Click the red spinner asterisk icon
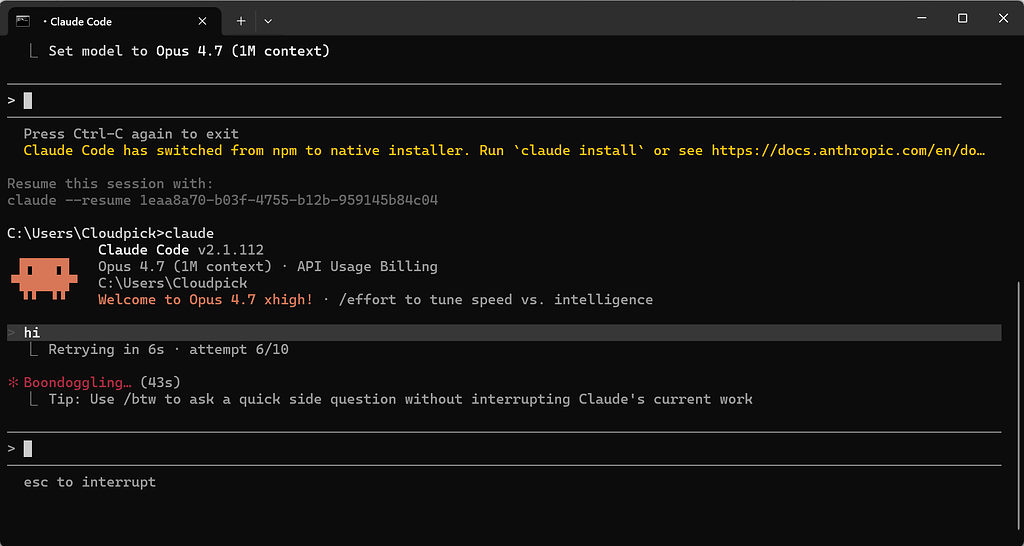The height and width of the screenshot is (546, 1024). point(12,382)
